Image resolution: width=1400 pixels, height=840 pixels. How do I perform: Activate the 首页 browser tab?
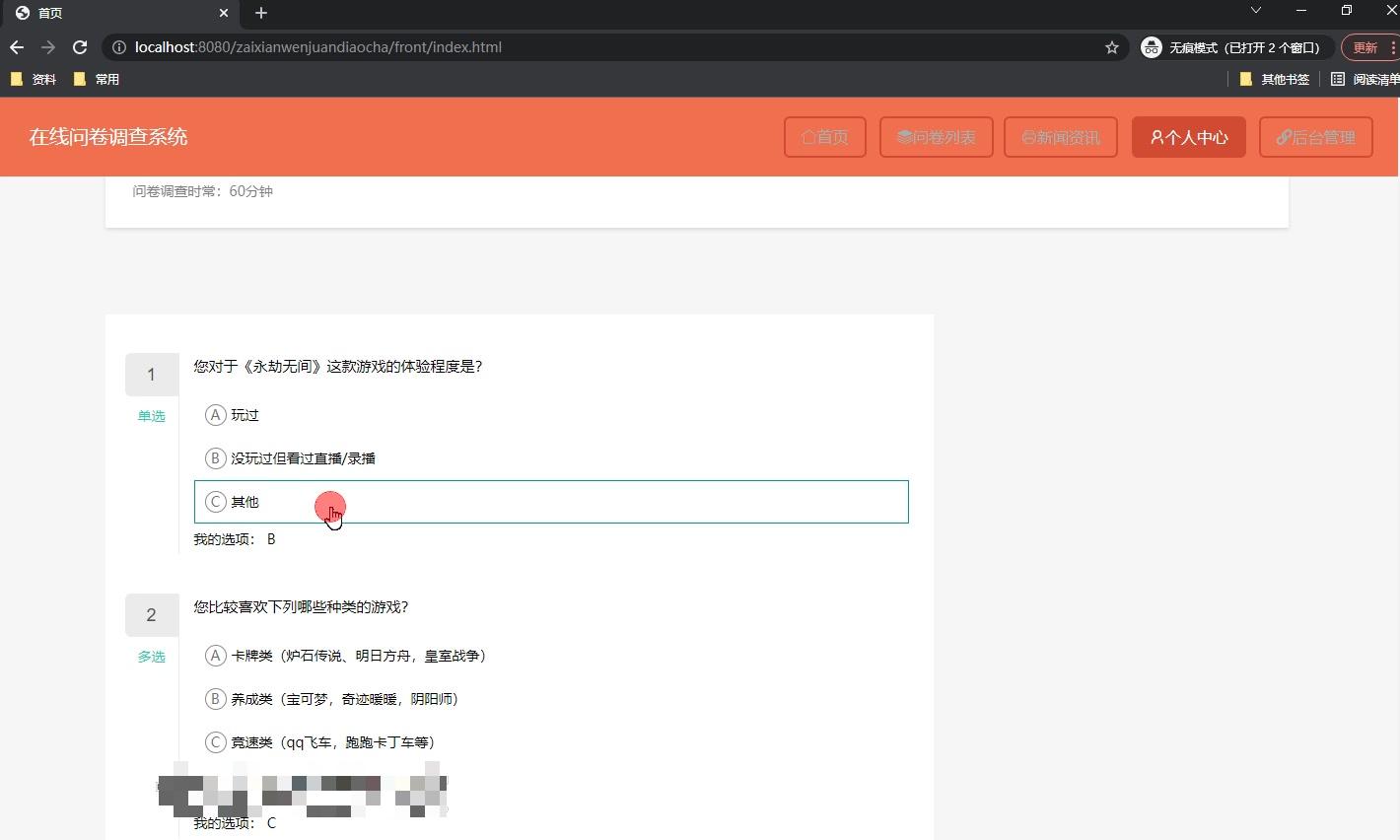(118, 13)
